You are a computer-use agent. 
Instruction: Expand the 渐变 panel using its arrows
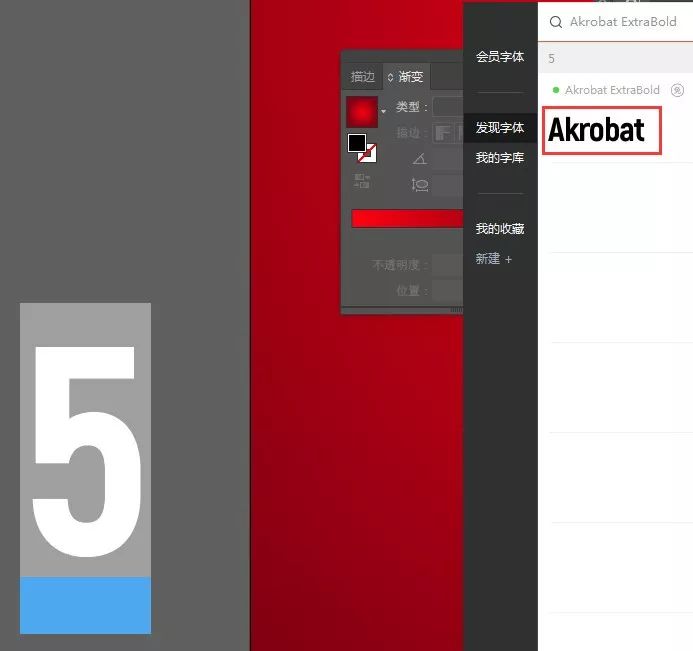(x=390, y=77)
